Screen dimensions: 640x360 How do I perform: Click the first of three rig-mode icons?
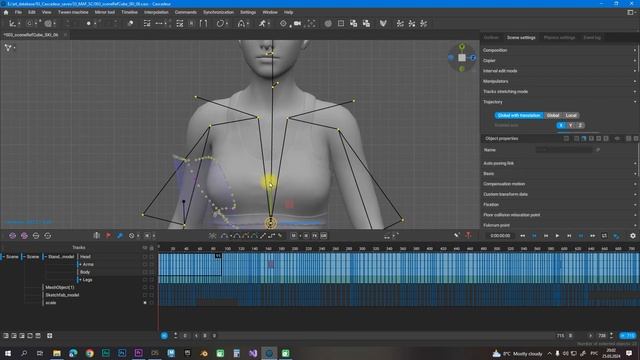coord(400,24)
